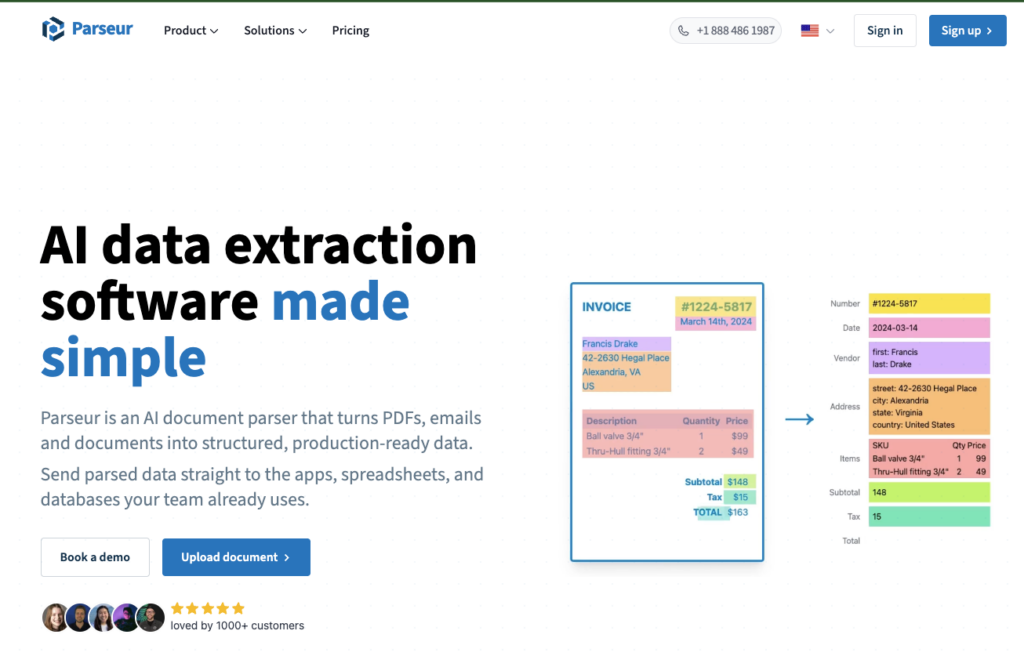Click the Parseur logo icon
The image size is (1024, 667).
click(x=53, y=29)
